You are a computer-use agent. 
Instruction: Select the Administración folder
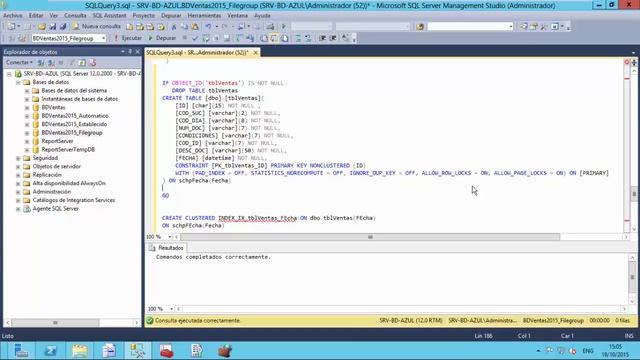(51, 192)
